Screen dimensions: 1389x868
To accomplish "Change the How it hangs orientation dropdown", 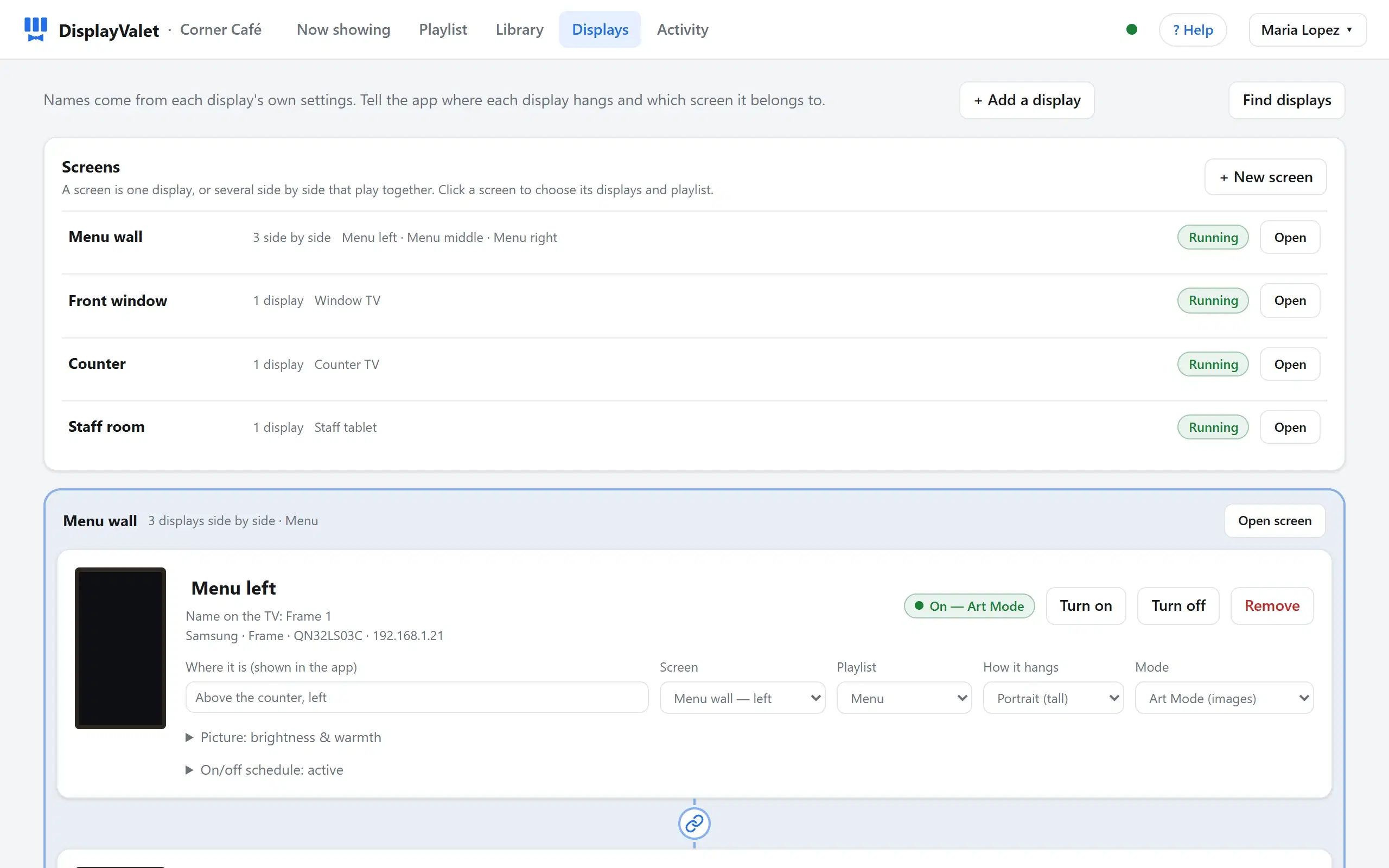I will [x=1053, y=698].
